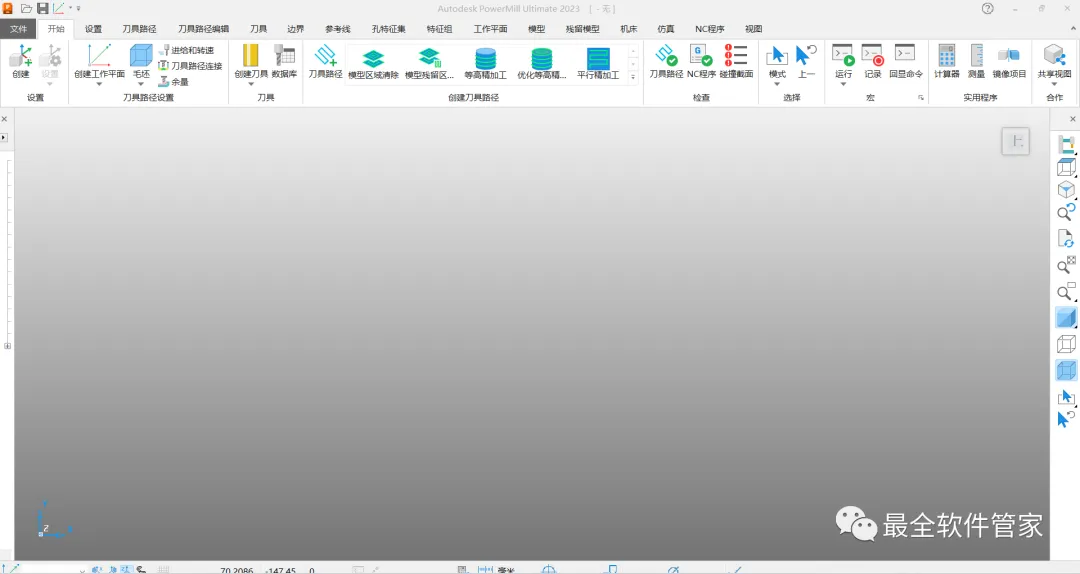Open 刀具路径连接 toolpath connections
The height and width of the screenshot is (574, 1080).
[190, 65]
